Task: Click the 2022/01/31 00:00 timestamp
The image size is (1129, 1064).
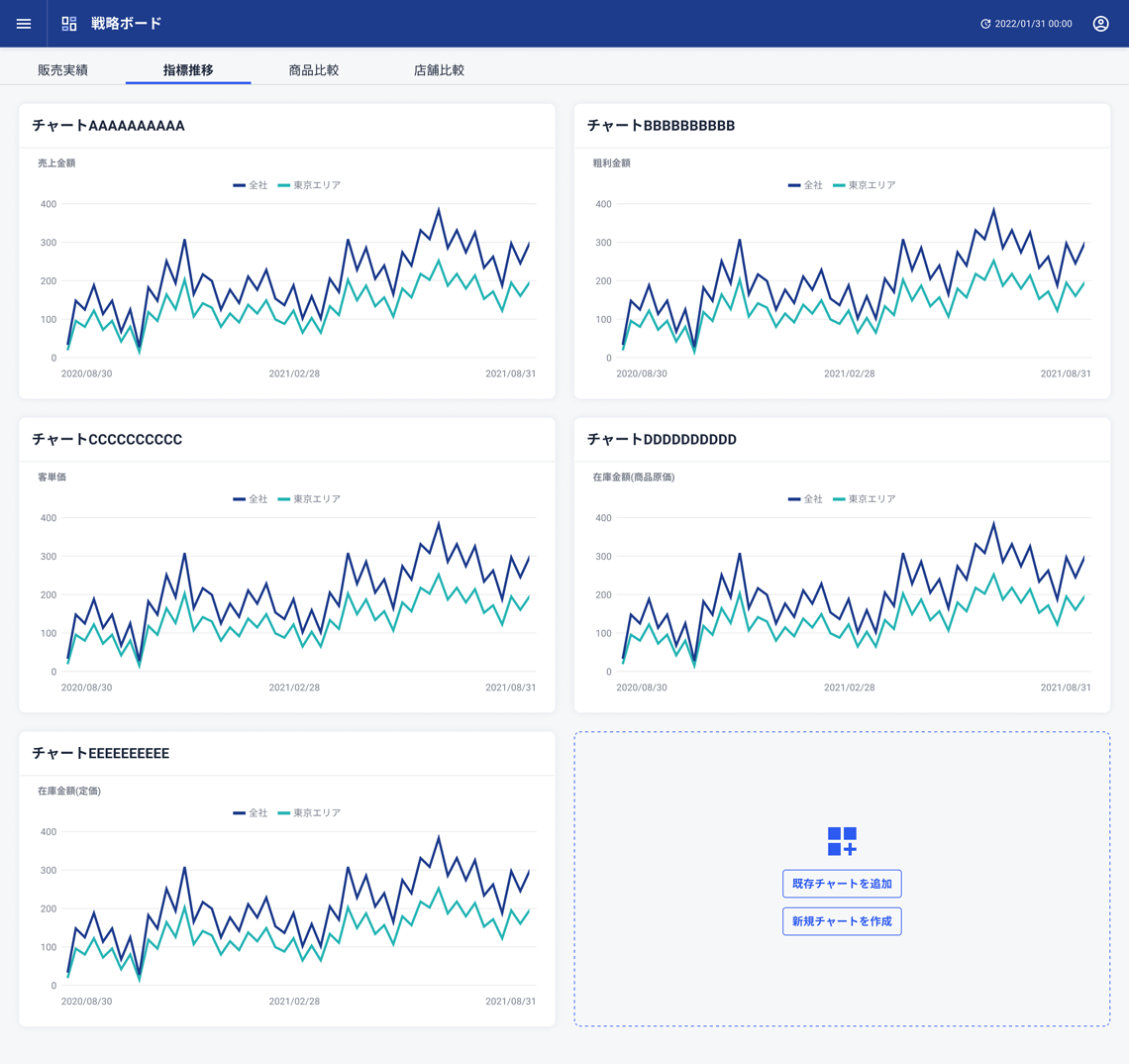Action: tap(1033, 24)
